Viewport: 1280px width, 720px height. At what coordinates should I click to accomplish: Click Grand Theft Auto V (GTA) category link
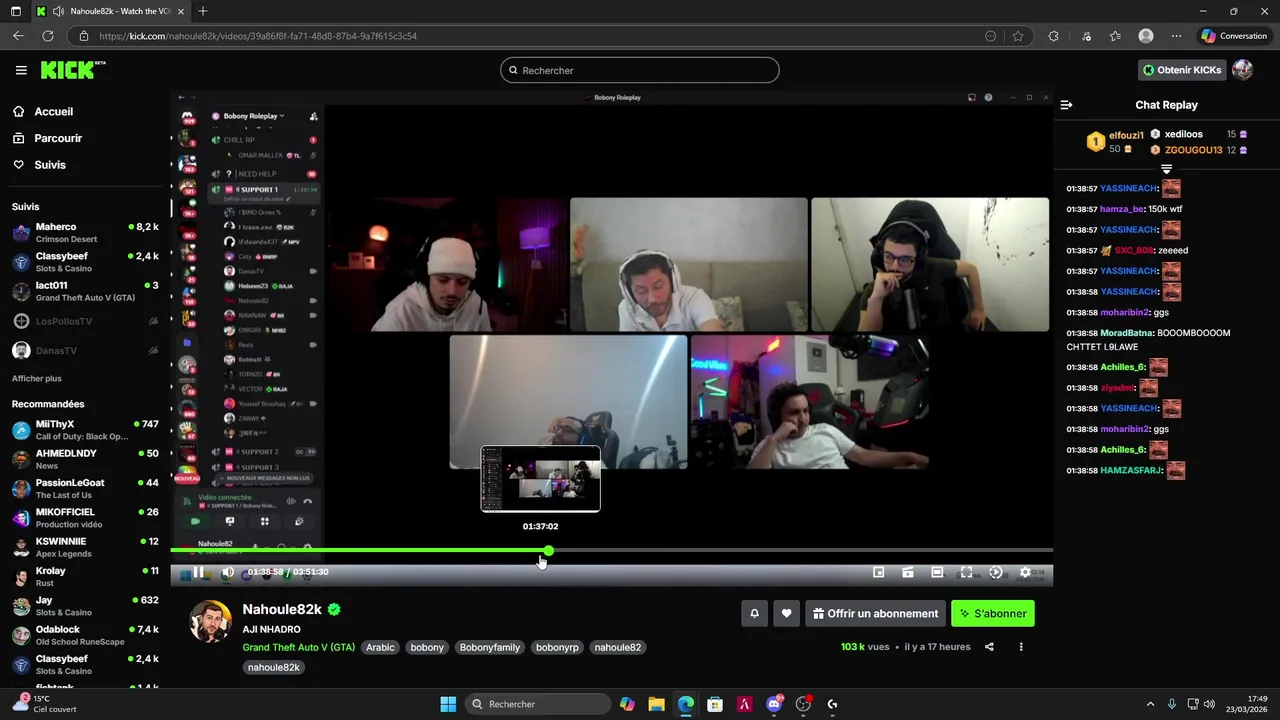(x=299, y=647)
